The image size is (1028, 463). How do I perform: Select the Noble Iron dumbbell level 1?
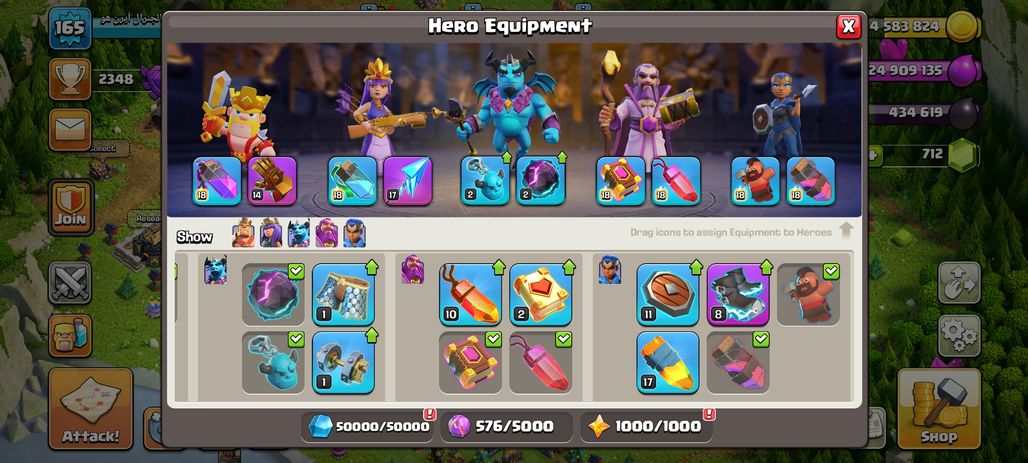(x=344, y=362)
